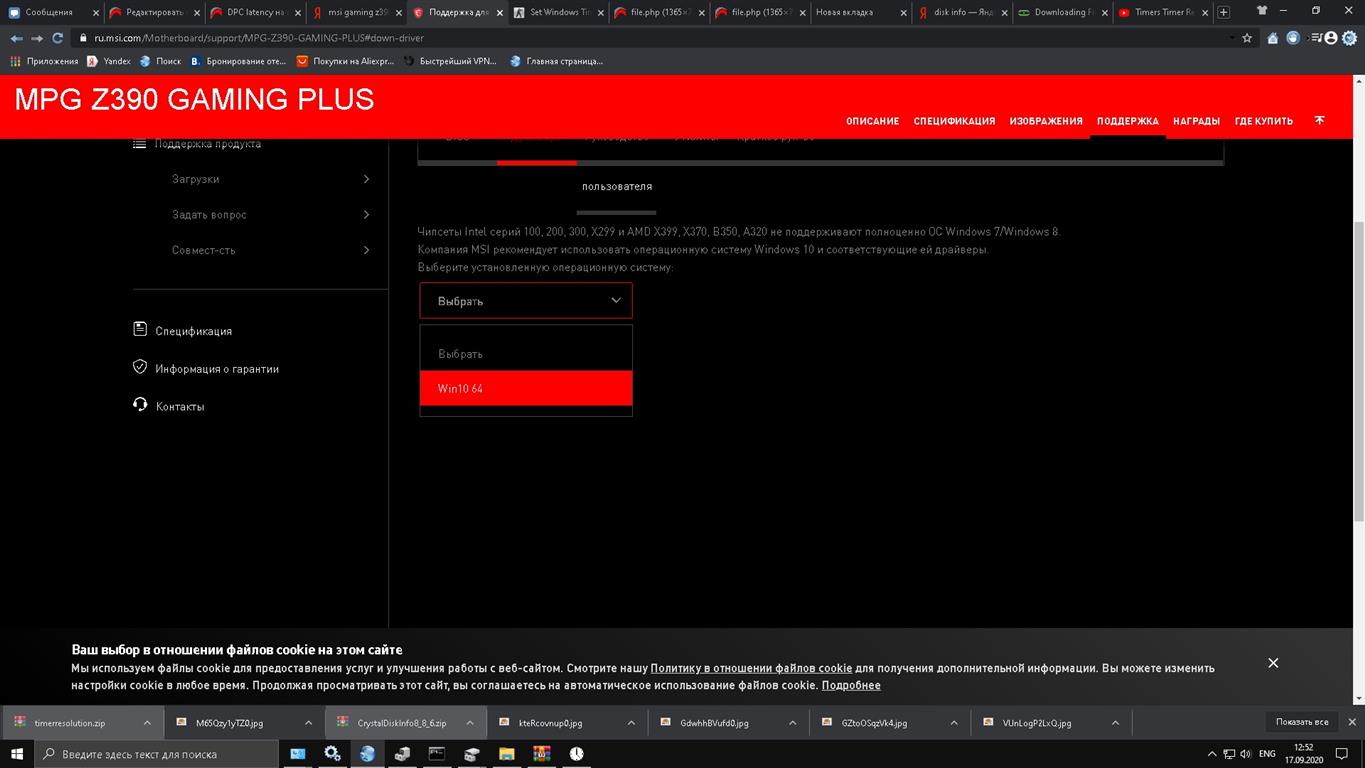Open the Windows Start menu
Viewport: 1365px width, 768px height.
coord(17,753)
